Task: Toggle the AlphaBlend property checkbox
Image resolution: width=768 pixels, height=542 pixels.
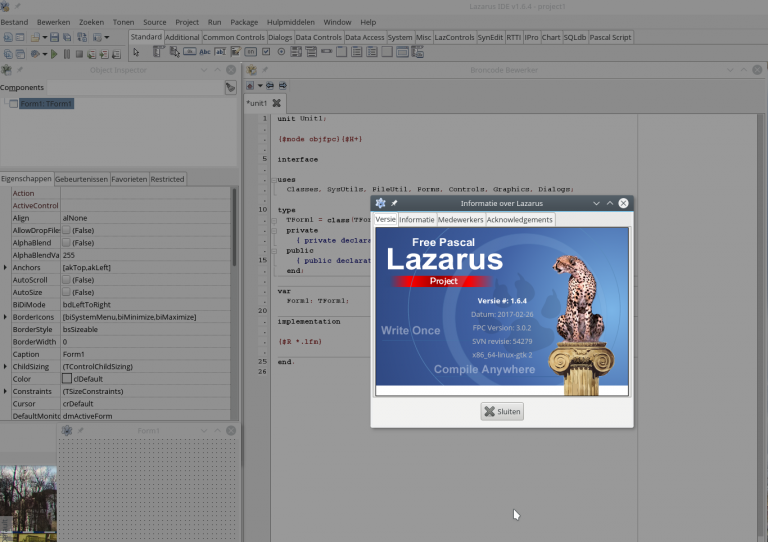Action: coord(67,242)
